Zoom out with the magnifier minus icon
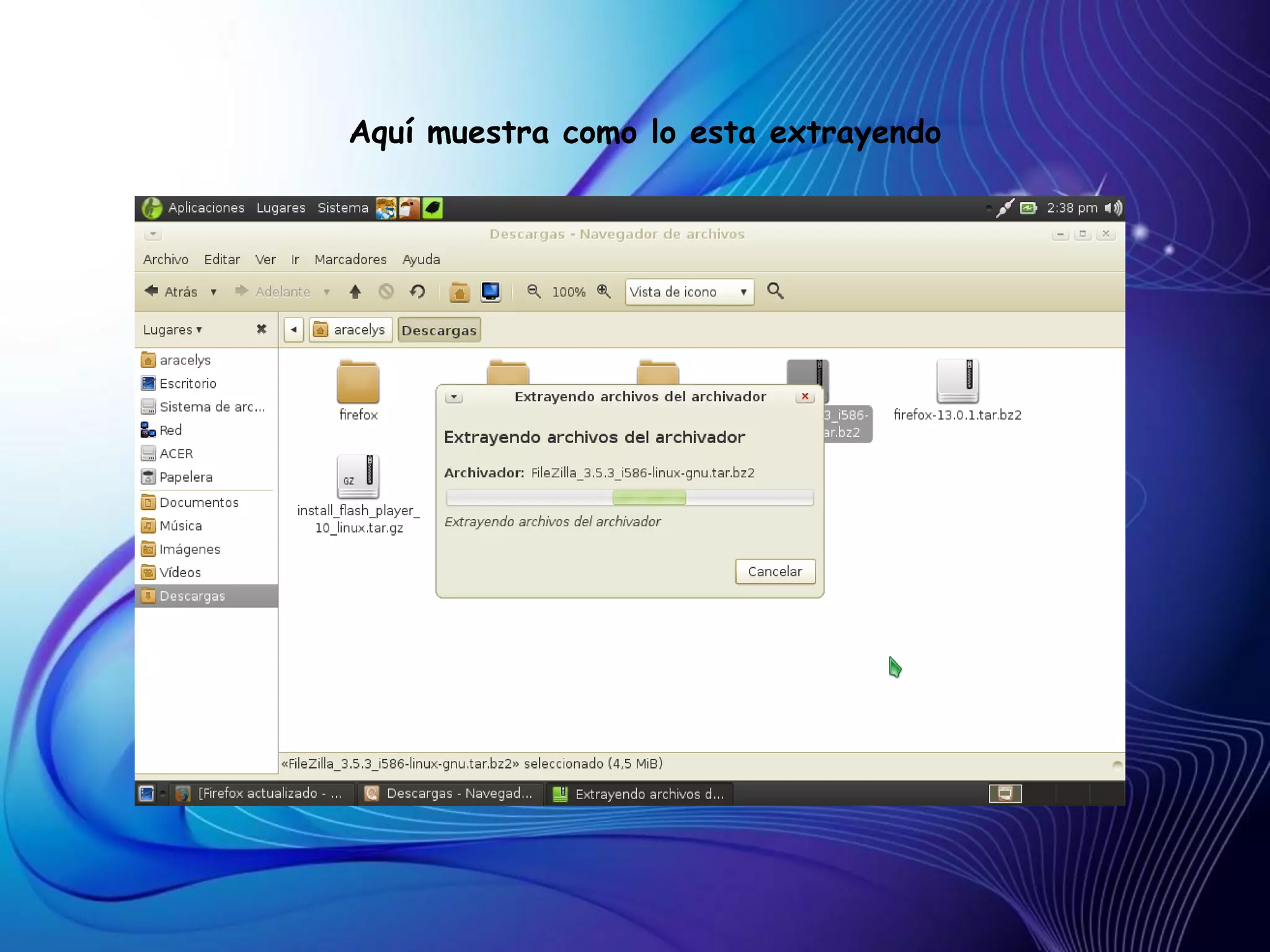The height and width of the screenshot is (952, 1270). pos(533,291)
